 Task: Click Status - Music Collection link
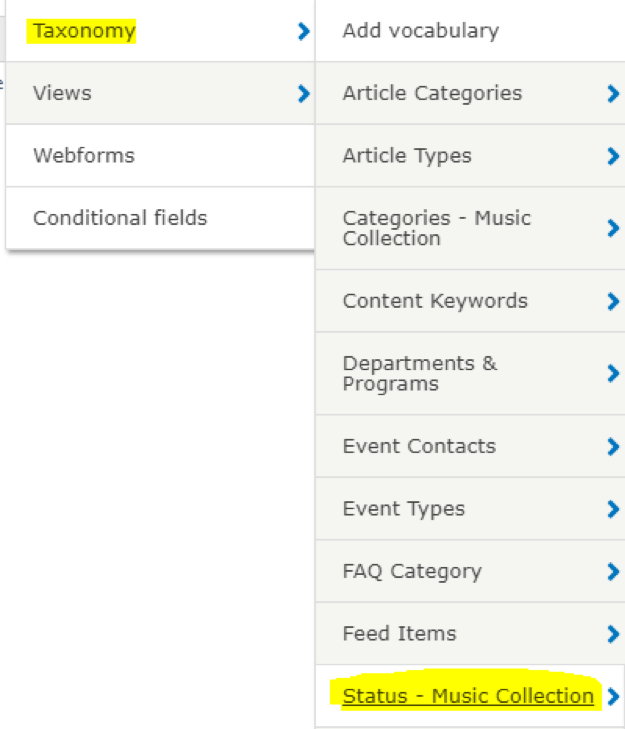(x=468, y=696)
